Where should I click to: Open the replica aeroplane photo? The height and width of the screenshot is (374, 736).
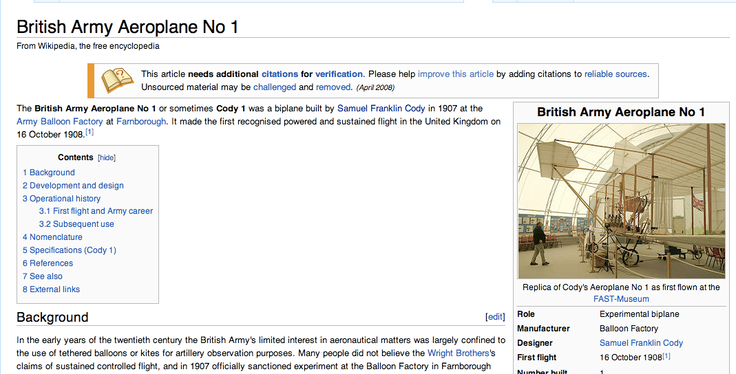pos(621,201)
